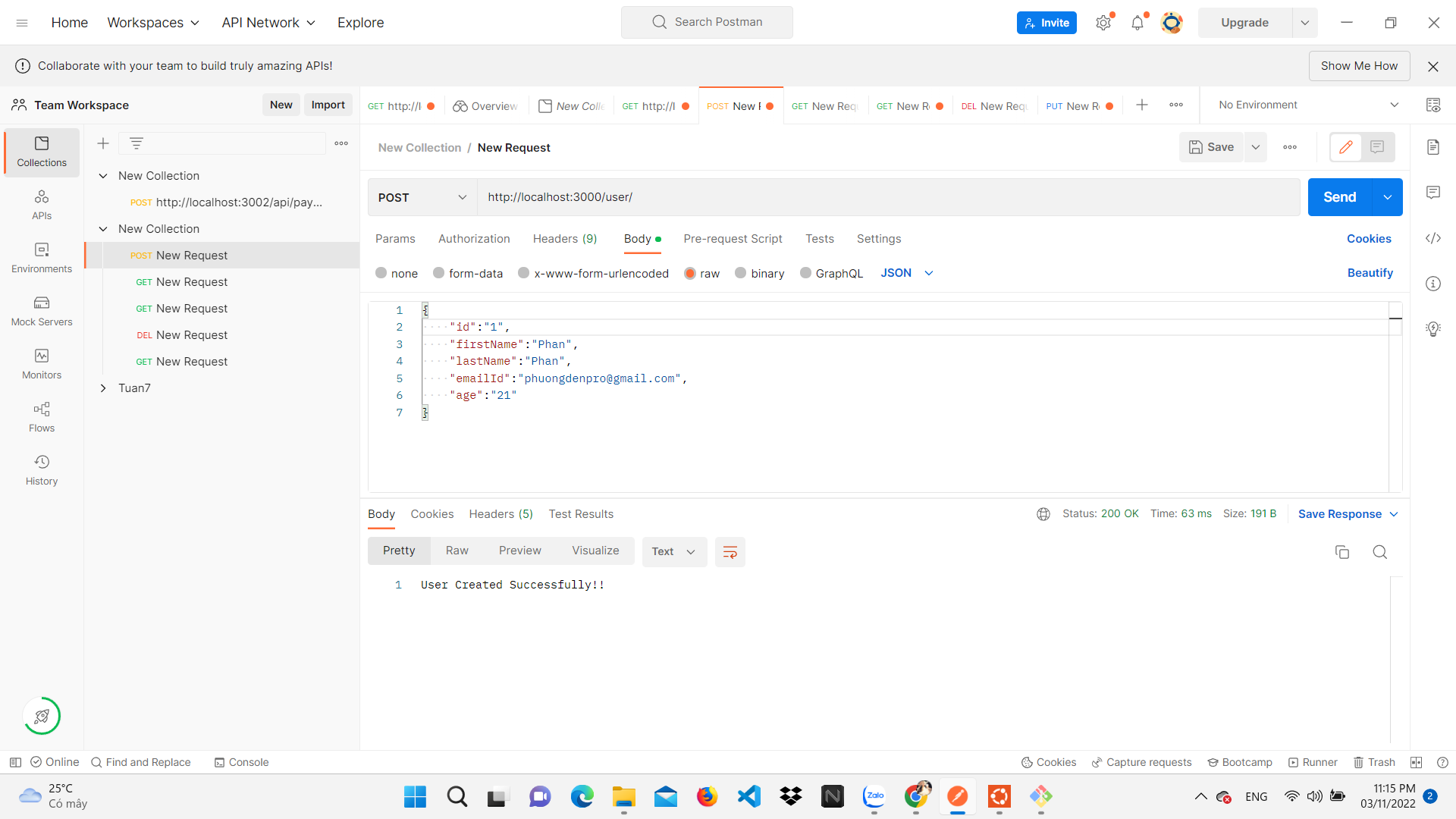Screen dimensions: 1456x819
Task: Expand the Save Response dropdown
Action: coord(1348,514)
